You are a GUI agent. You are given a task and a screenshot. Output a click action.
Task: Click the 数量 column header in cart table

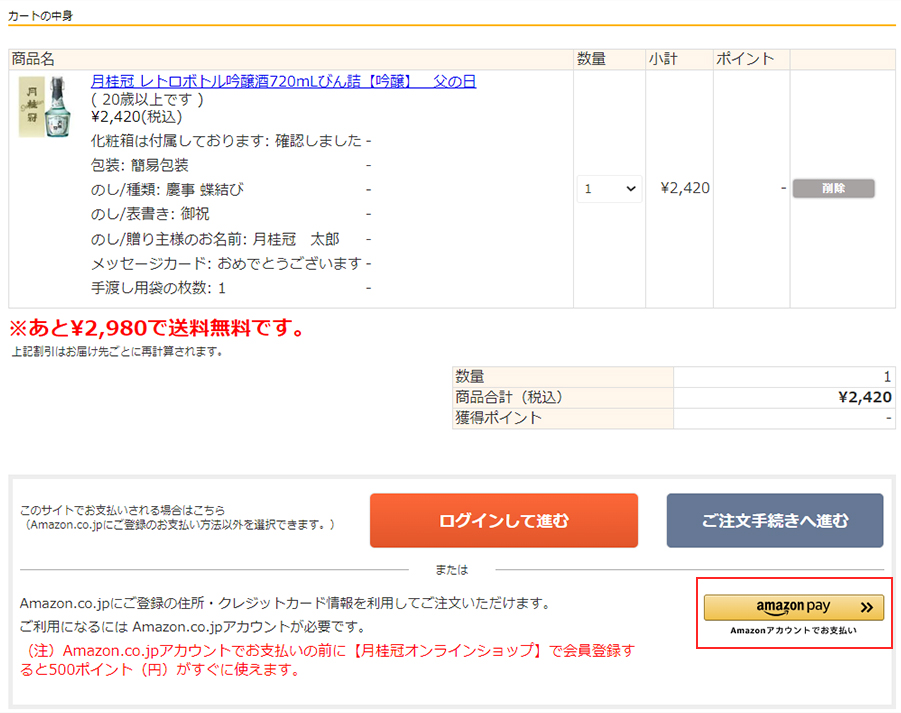click(x=591, y=59)
